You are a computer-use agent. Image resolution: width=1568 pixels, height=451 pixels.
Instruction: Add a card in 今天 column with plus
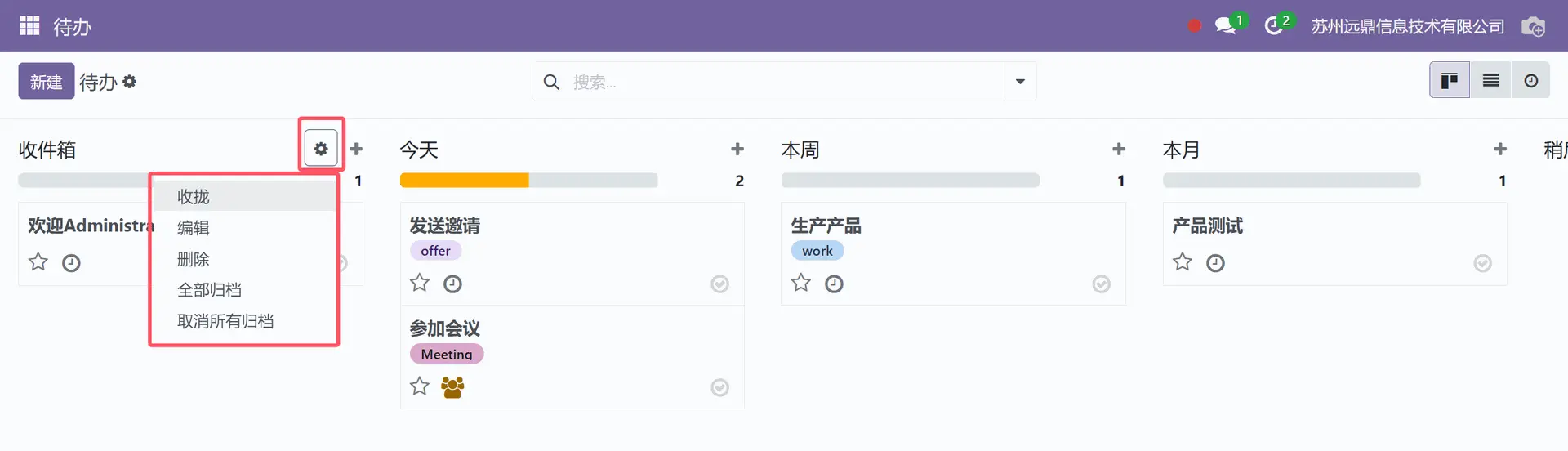click(737, 149)
